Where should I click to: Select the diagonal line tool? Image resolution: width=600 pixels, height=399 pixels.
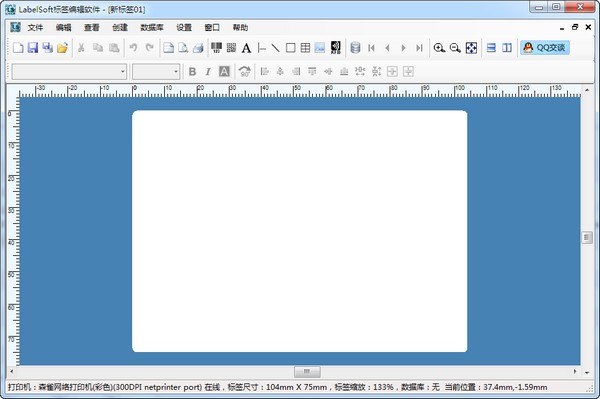[276, 48]
